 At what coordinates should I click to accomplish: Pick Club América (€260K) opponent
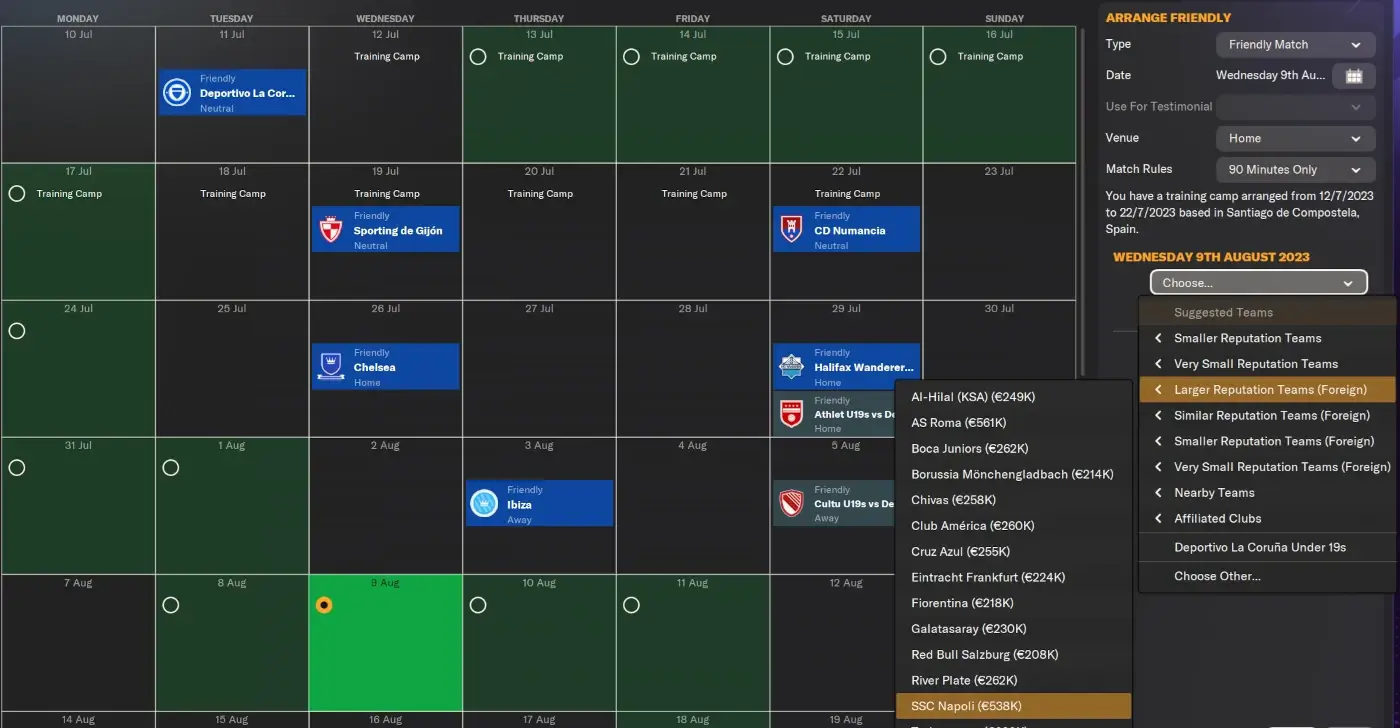(x=1014, y=526)
